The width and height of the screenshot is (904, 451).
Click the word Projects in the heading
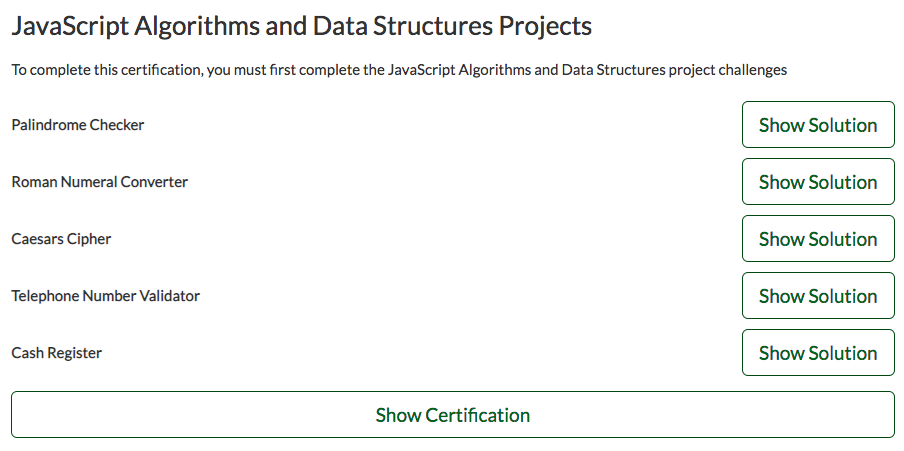coord(545,27)
